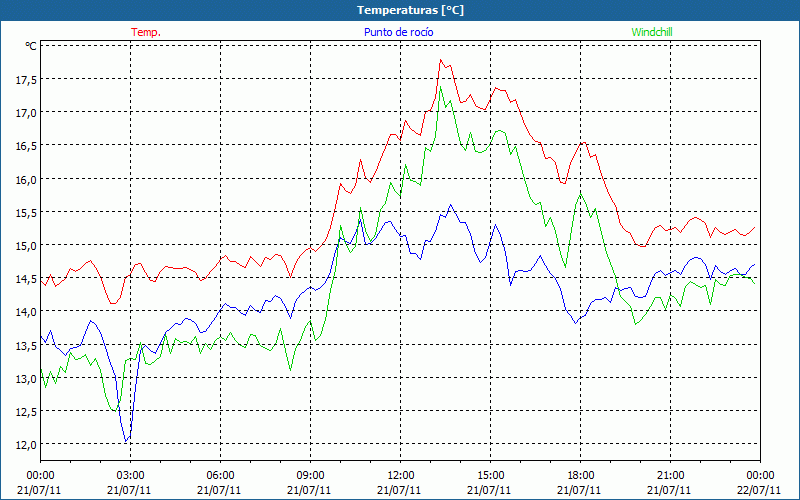The width and height of the screenshot is (800, 500).
Task: Select the red Temp. legend label
Action: pyautogui.click(x=146, y=32)
